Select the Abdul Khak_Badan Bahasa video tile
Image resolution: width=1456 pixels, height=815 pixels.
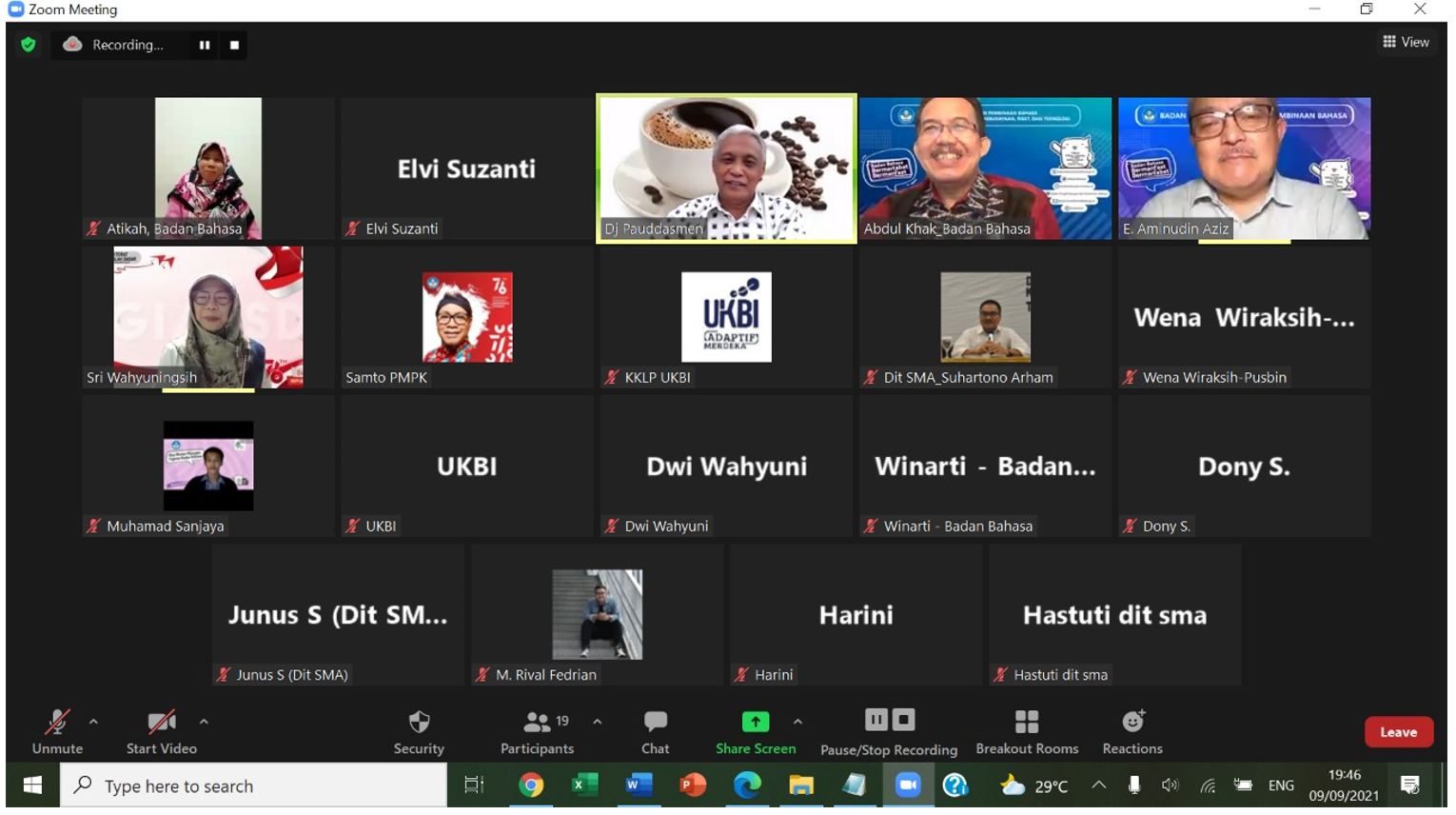coord(985,169)
